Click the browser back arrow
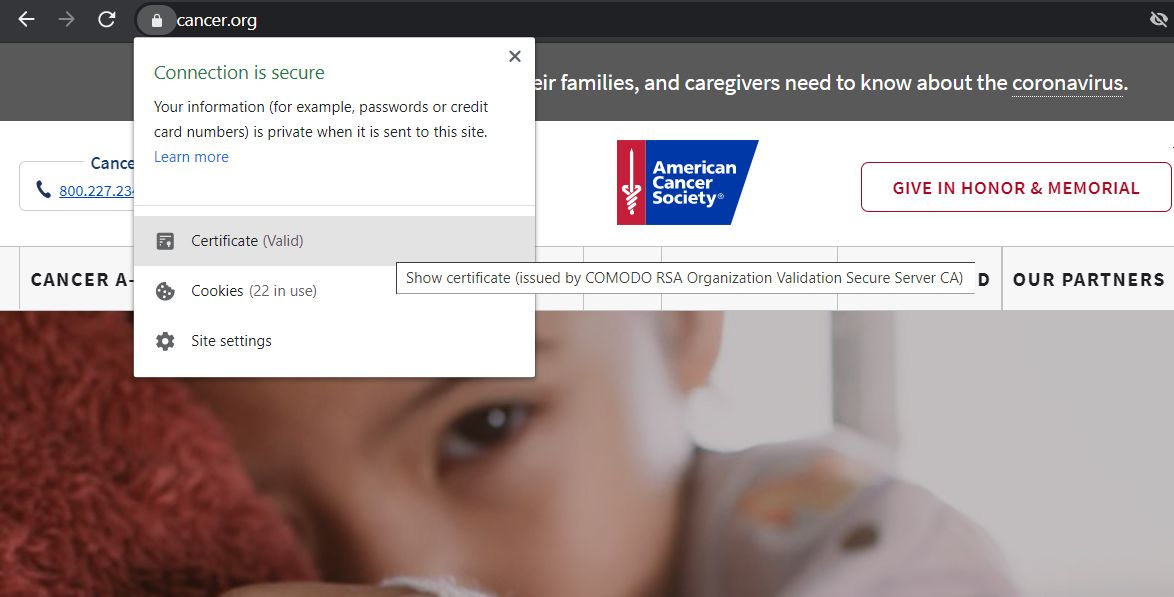Image resolution: width=1174 pixels, height=597 pixels. coord(26,19)
